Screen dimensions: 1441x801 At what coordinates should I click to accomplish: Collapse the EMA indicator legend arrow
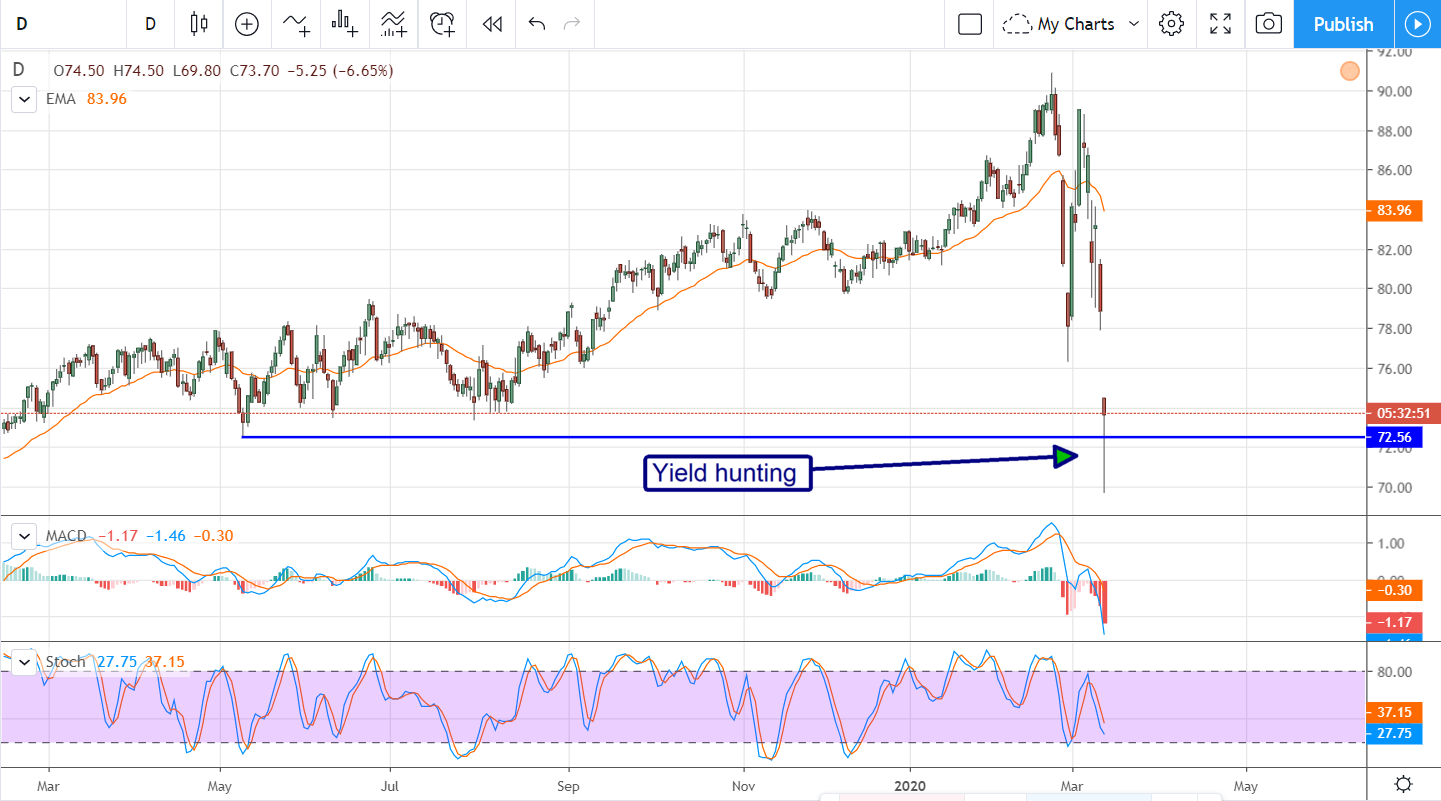(23, 99)
